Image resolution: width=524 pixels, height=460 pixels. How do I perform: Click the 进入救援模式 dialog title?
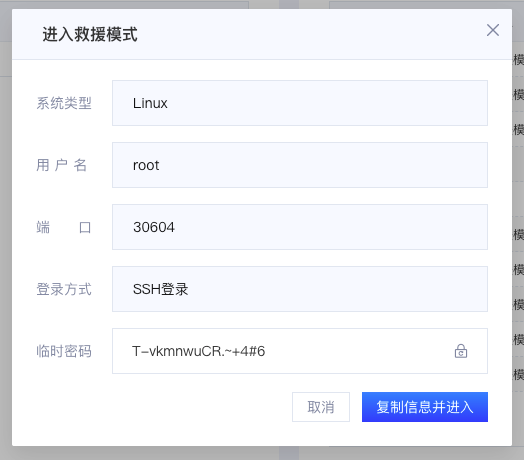[x=90, y=34]
